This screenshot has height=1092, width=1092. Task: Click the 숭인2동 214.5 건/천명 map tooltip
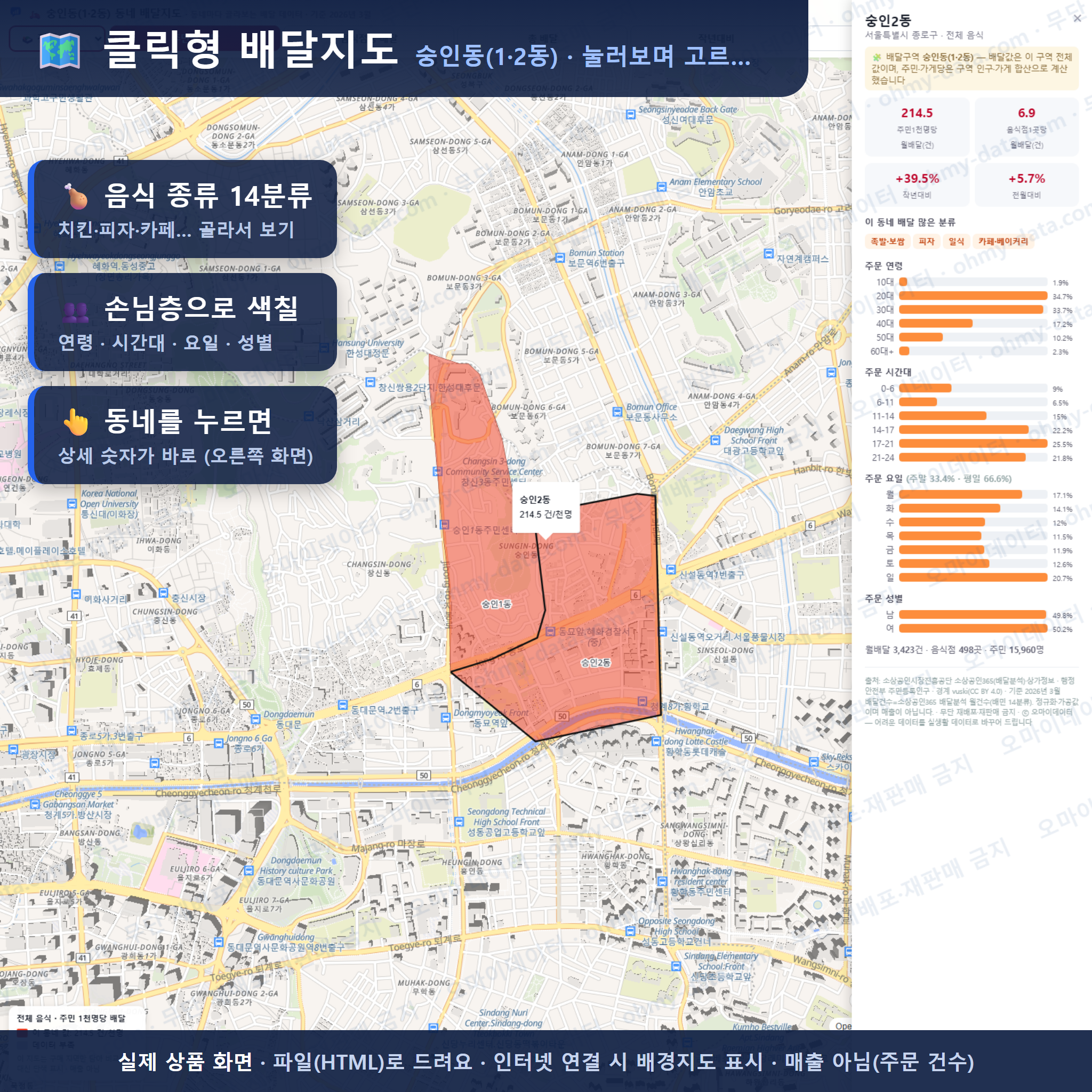pos(546,507)
